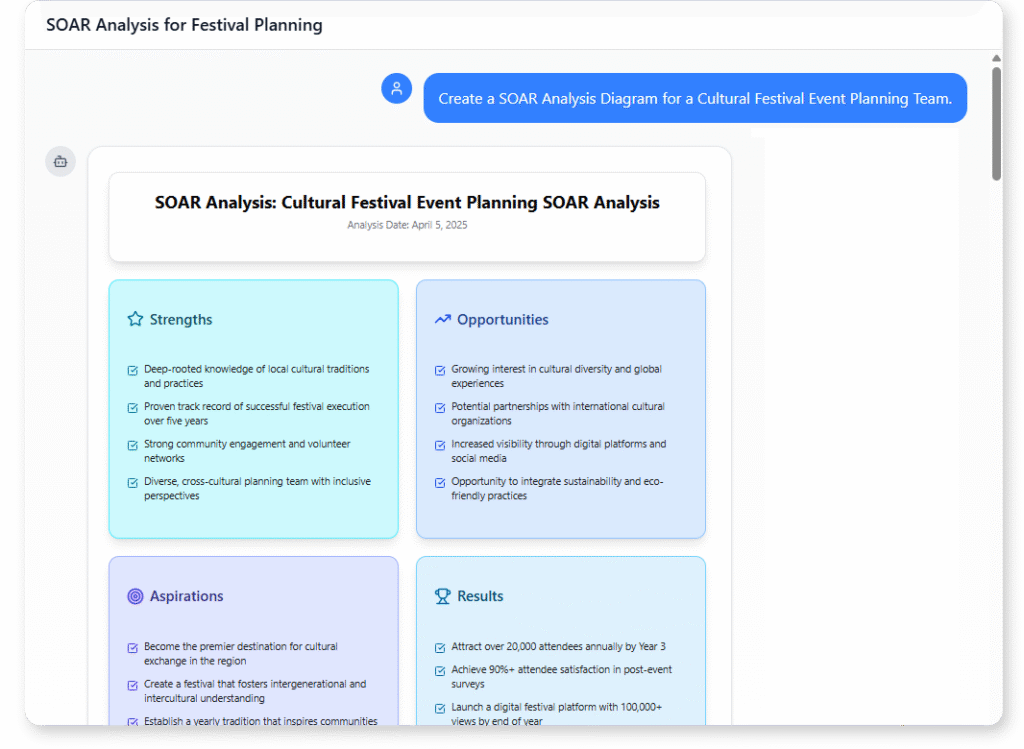1024x749 pixels.
Task: Open the SOAR Analysis for Festival Planning tab
Action: (184, 24)
